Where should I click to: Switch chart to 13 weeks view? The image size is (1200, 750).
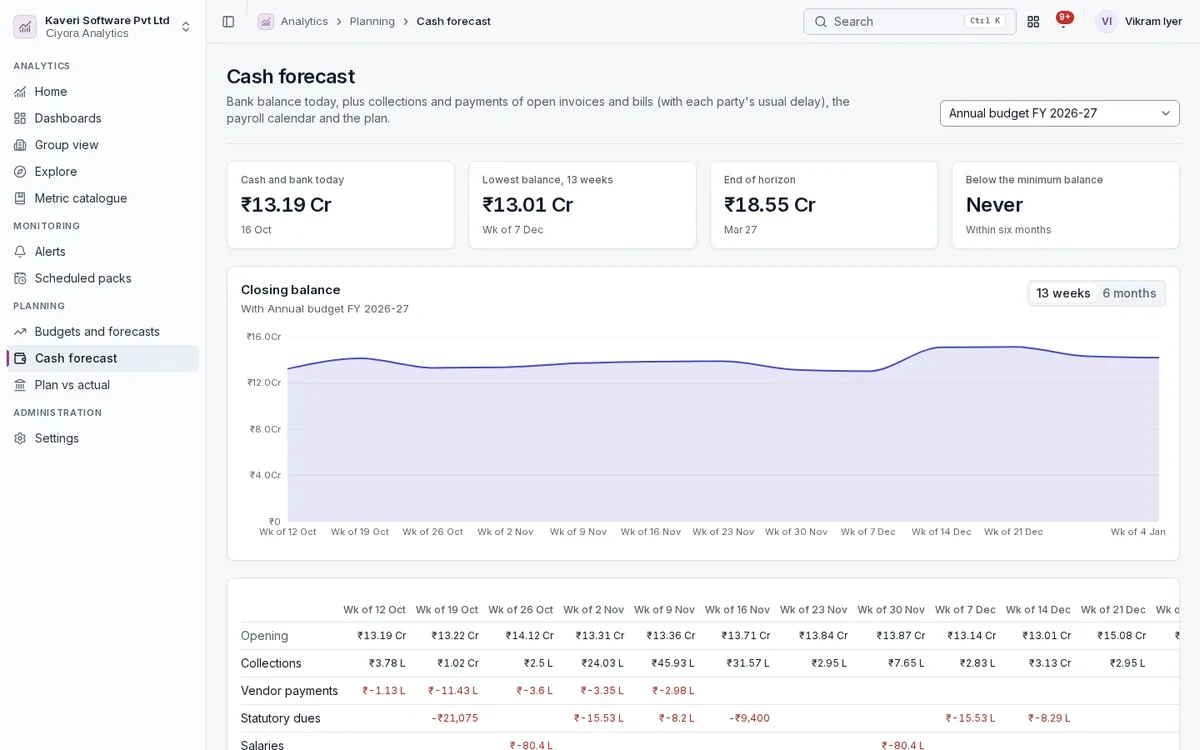click(1063, 293)
